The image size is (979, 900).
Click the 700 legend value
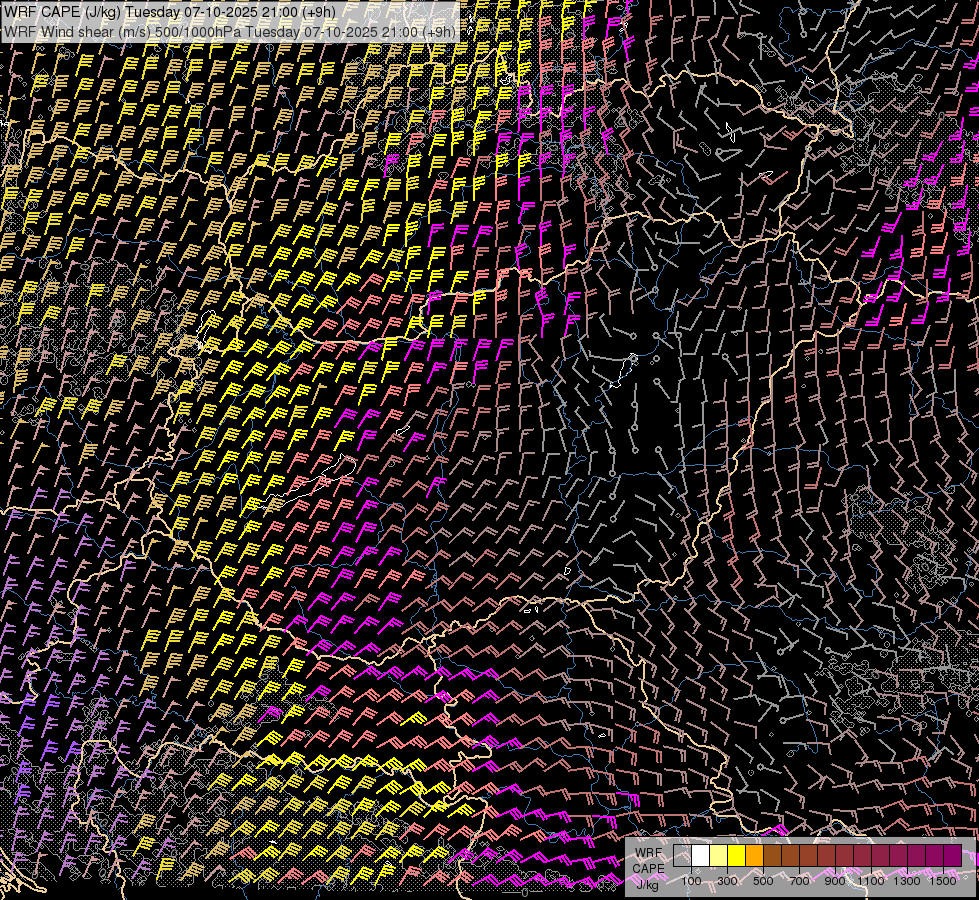[x=799, y=881]
